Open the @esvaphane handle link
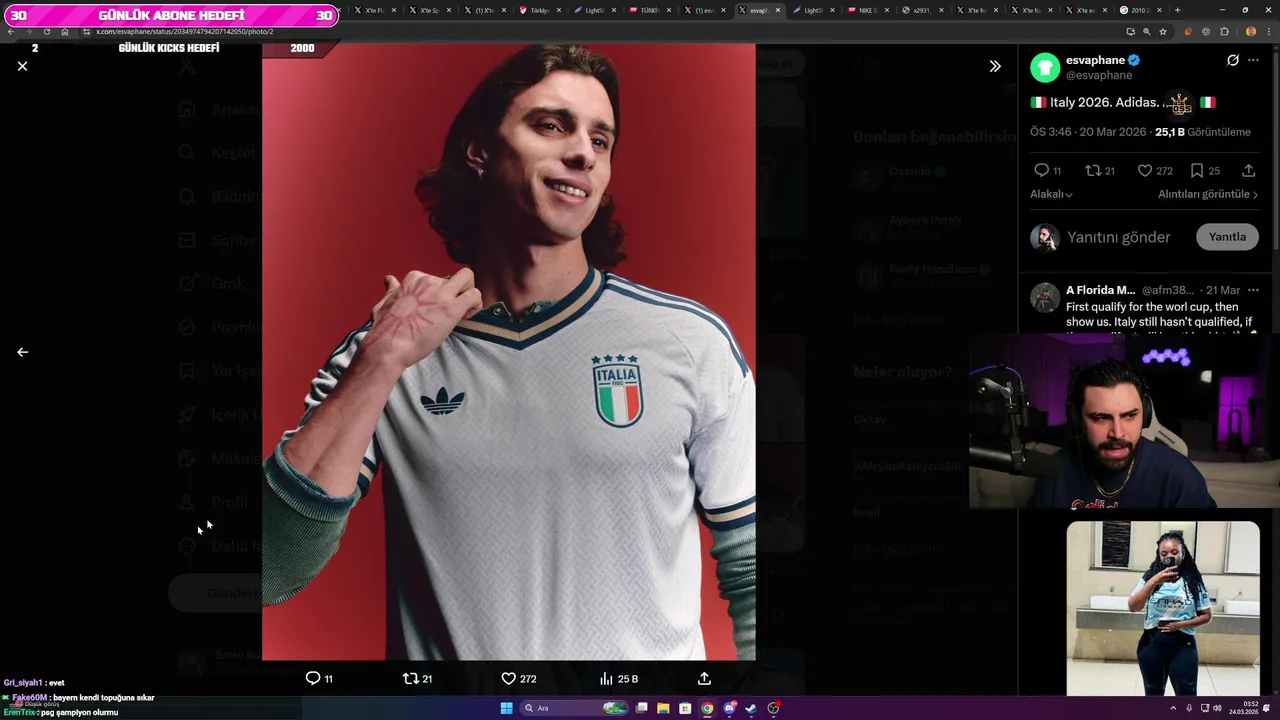 pos(1099,75)
